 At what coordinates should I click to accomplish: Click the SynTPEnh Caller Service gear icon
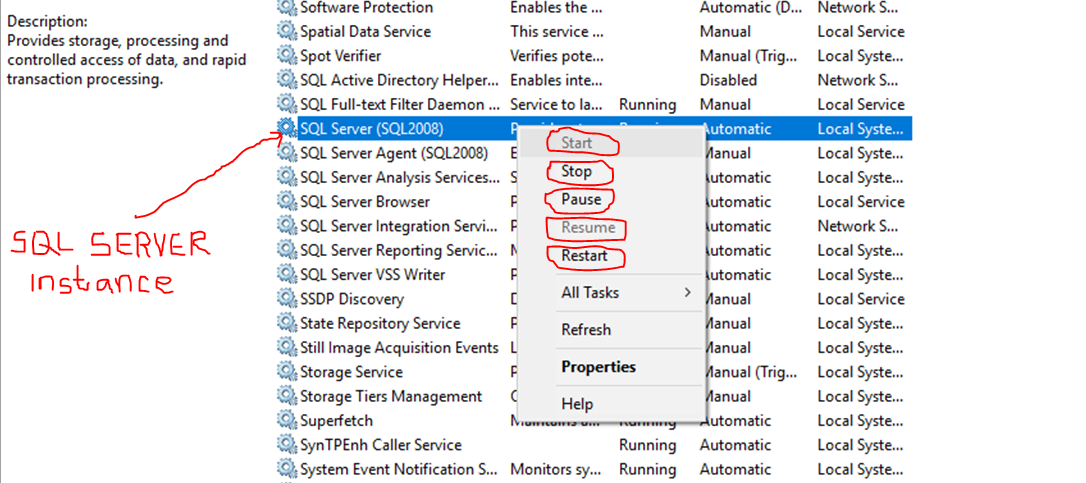pos(286,445)
